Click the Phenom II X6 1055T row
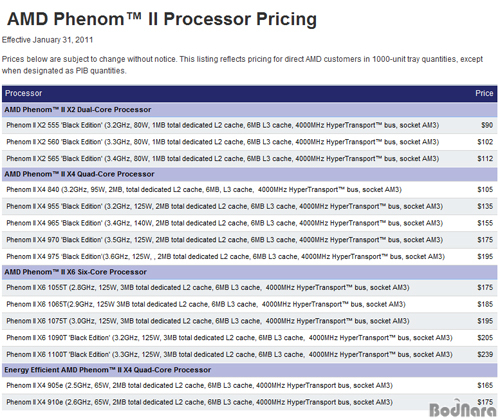The width and height of the screenshot is (500, 420). [250, 288]
